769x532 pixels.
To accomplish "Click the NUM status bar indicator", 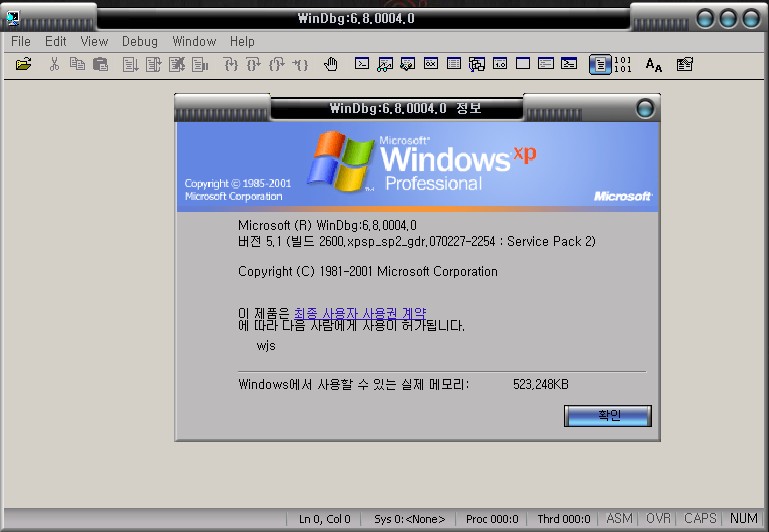I will tap(743, 519).
